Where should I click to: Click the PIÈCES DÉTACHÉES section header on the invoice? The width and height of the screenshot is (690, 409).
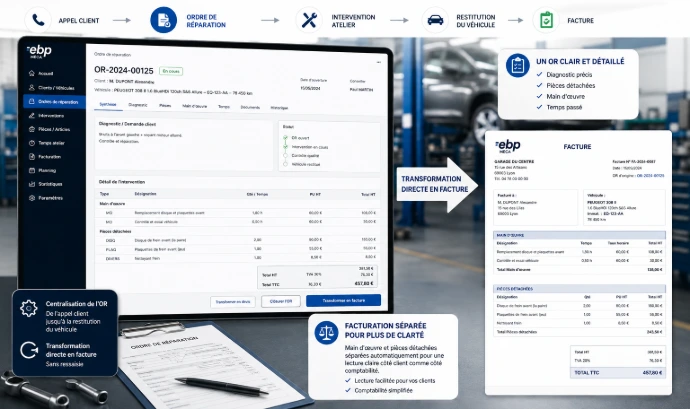(579, 289)
